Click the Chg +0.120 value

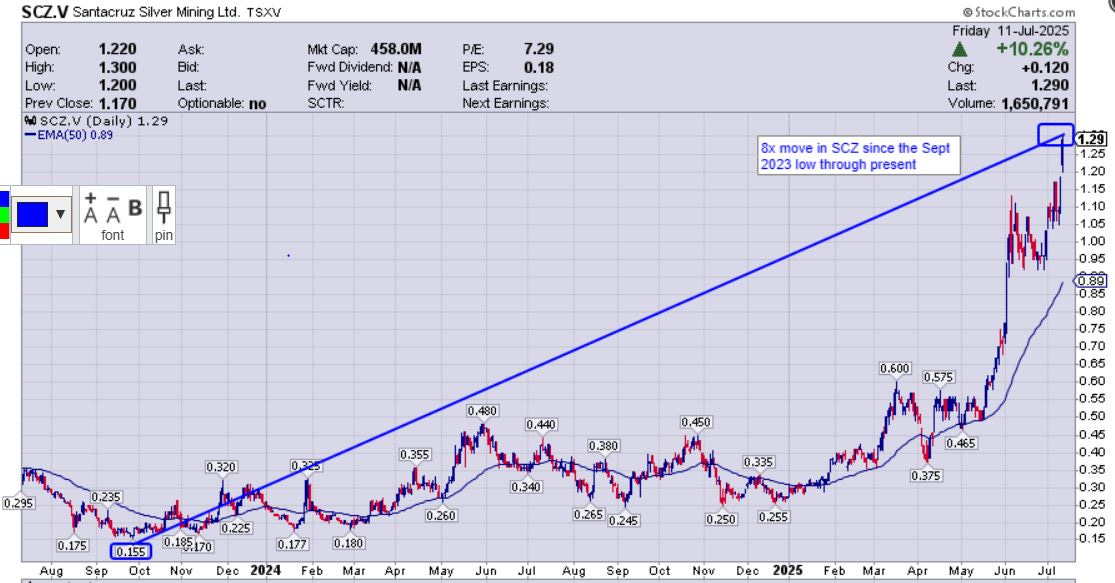1045,68
